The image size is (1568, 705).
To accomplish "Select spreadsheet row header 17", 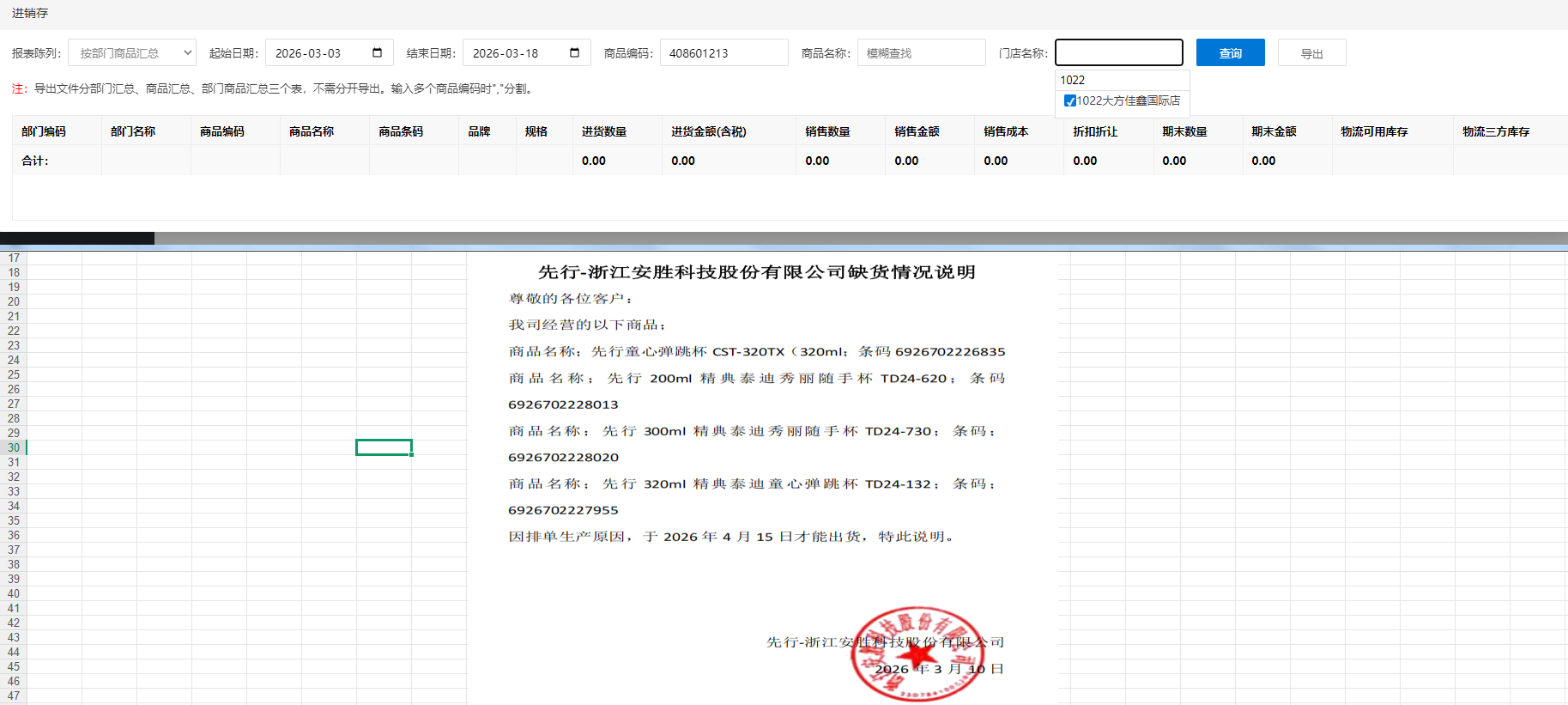I will [x=14, y=258].
